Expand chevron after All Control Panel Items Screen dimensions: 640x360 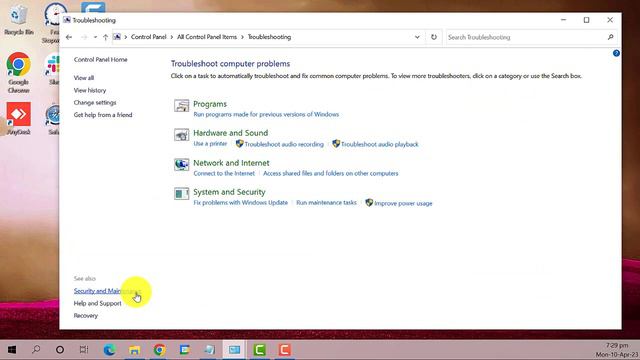tap(242, 37)
